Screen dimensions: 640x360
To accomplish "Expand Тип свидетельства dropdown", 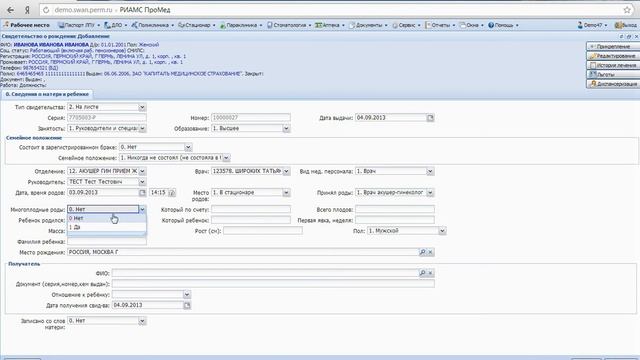I will coord(142,107).
